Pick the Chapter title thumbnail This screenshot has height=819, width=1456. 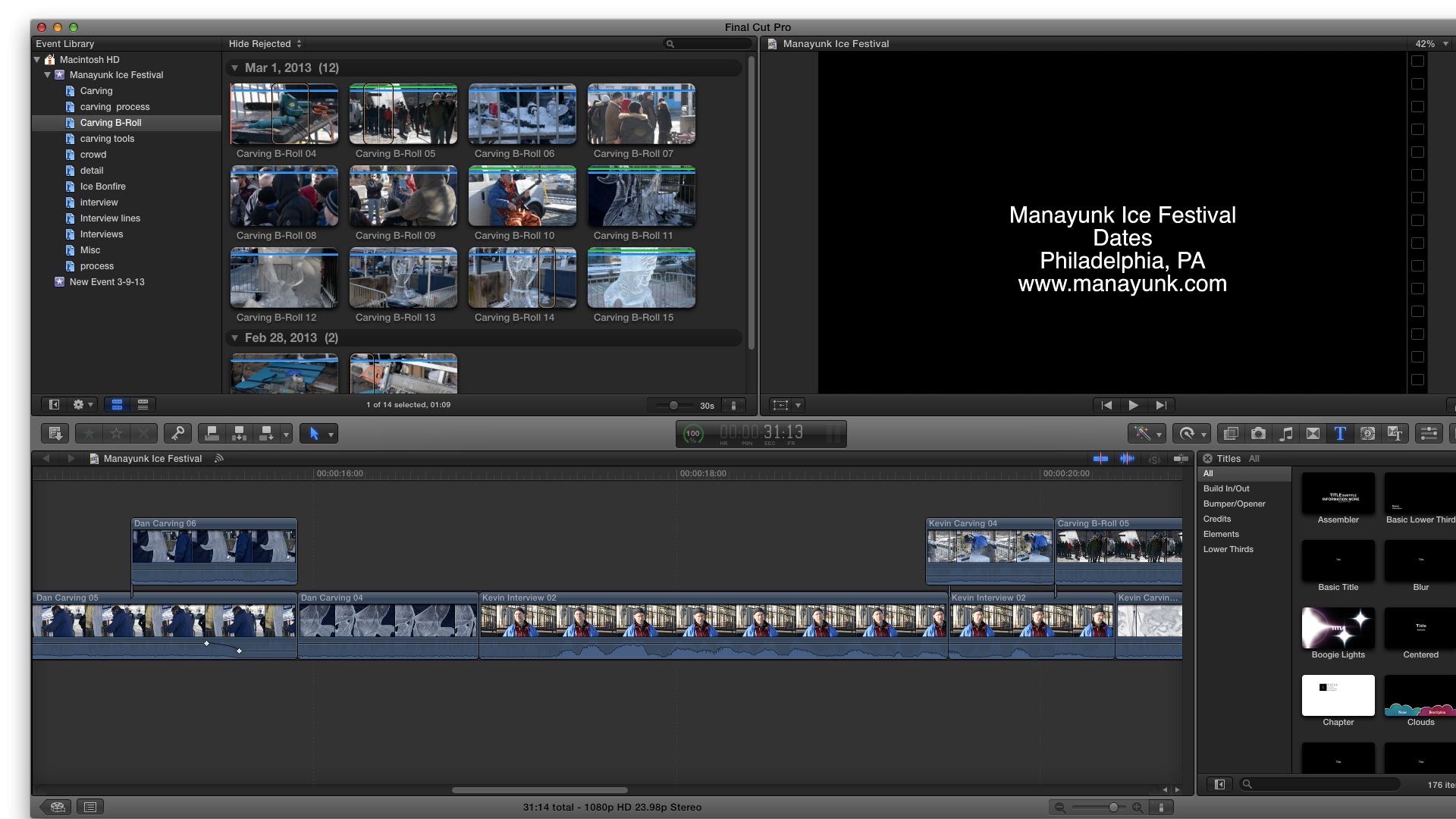pos(1338,695)
